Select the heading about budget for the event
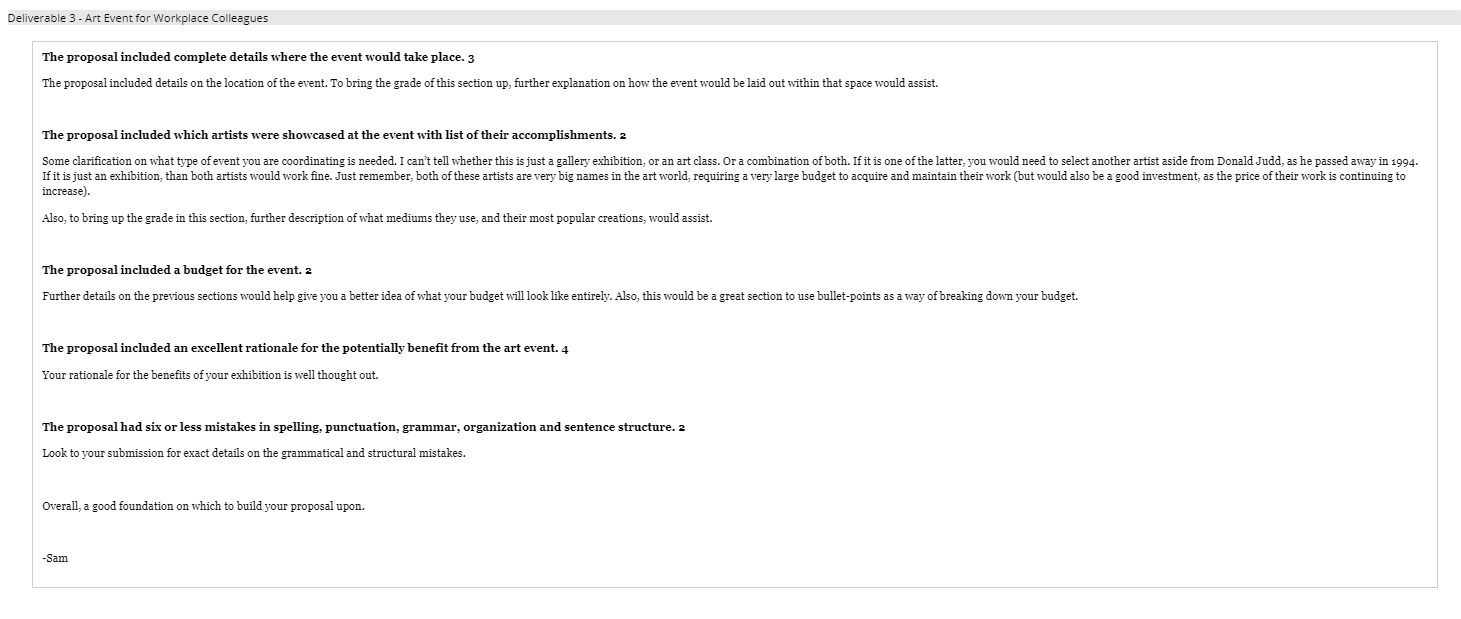Screen dimensions: 1461x619 [x=177, y=270]
